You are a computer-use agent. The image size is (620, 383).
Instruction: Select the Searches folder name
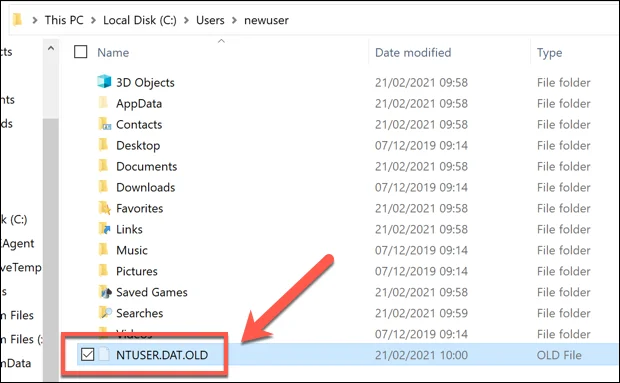pos(139,313)
